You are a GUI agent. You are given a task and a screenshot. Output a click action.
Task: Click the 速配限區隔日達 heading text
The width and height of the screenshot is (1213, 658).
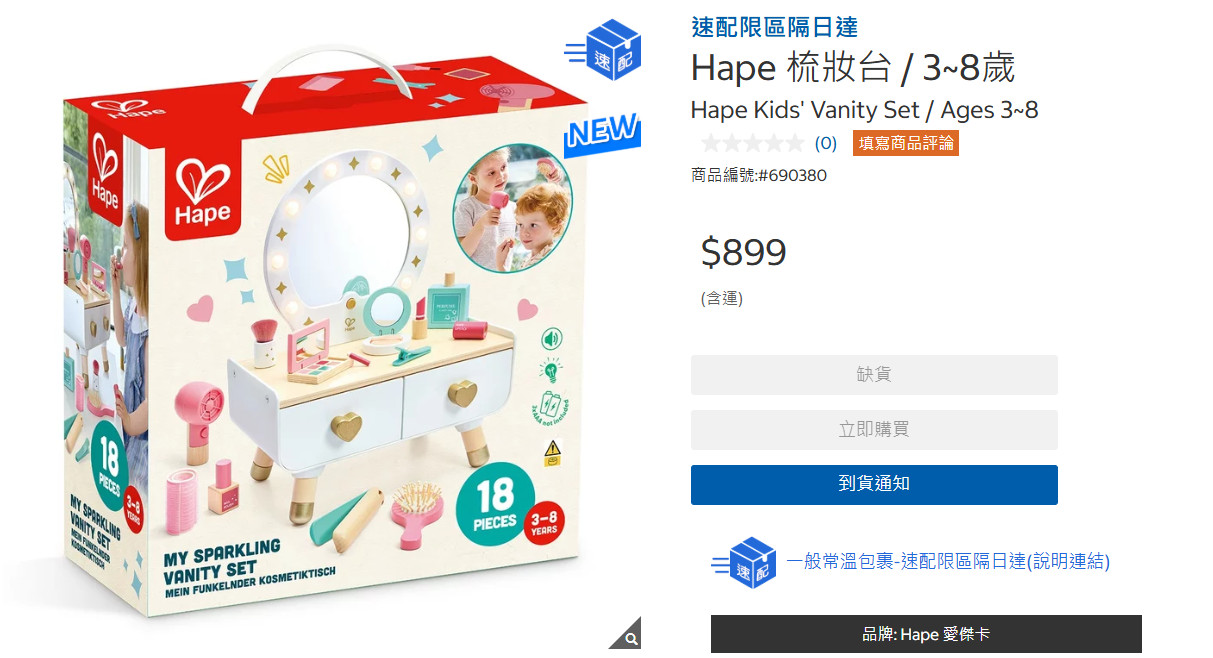point(774,27)
